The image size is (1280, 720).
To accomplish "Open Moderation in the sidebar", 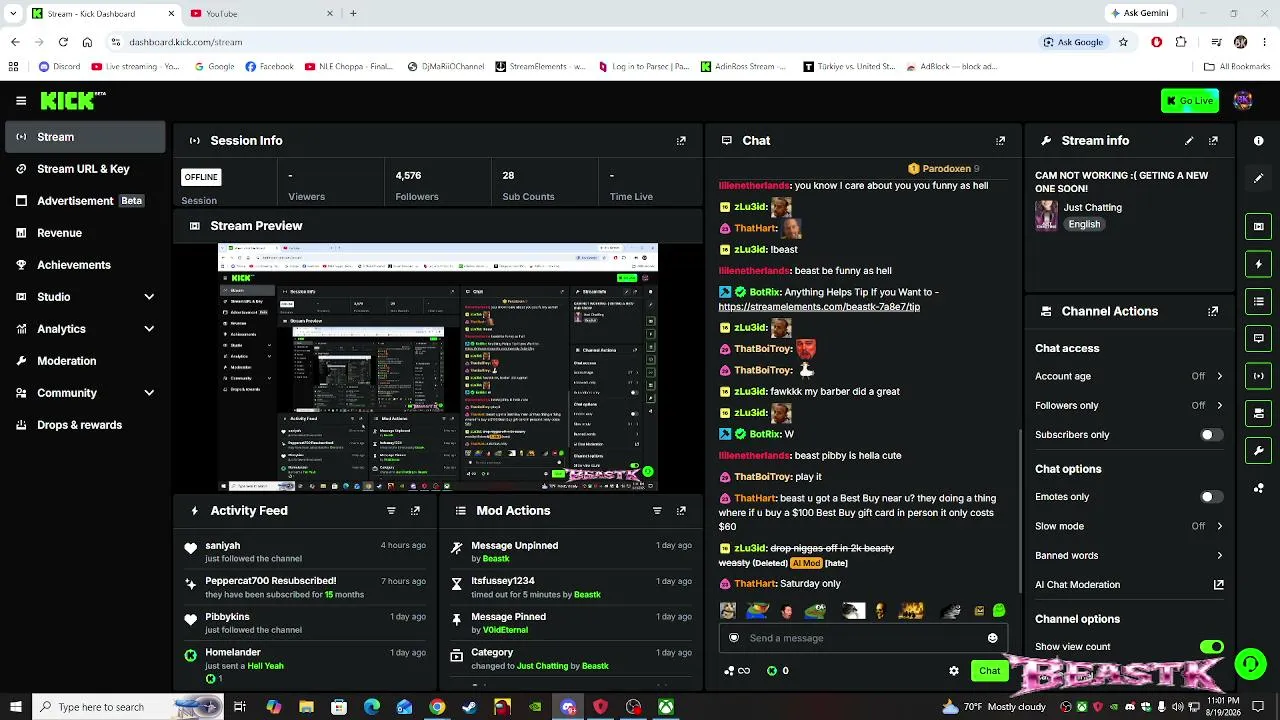I will click(85, 361).
